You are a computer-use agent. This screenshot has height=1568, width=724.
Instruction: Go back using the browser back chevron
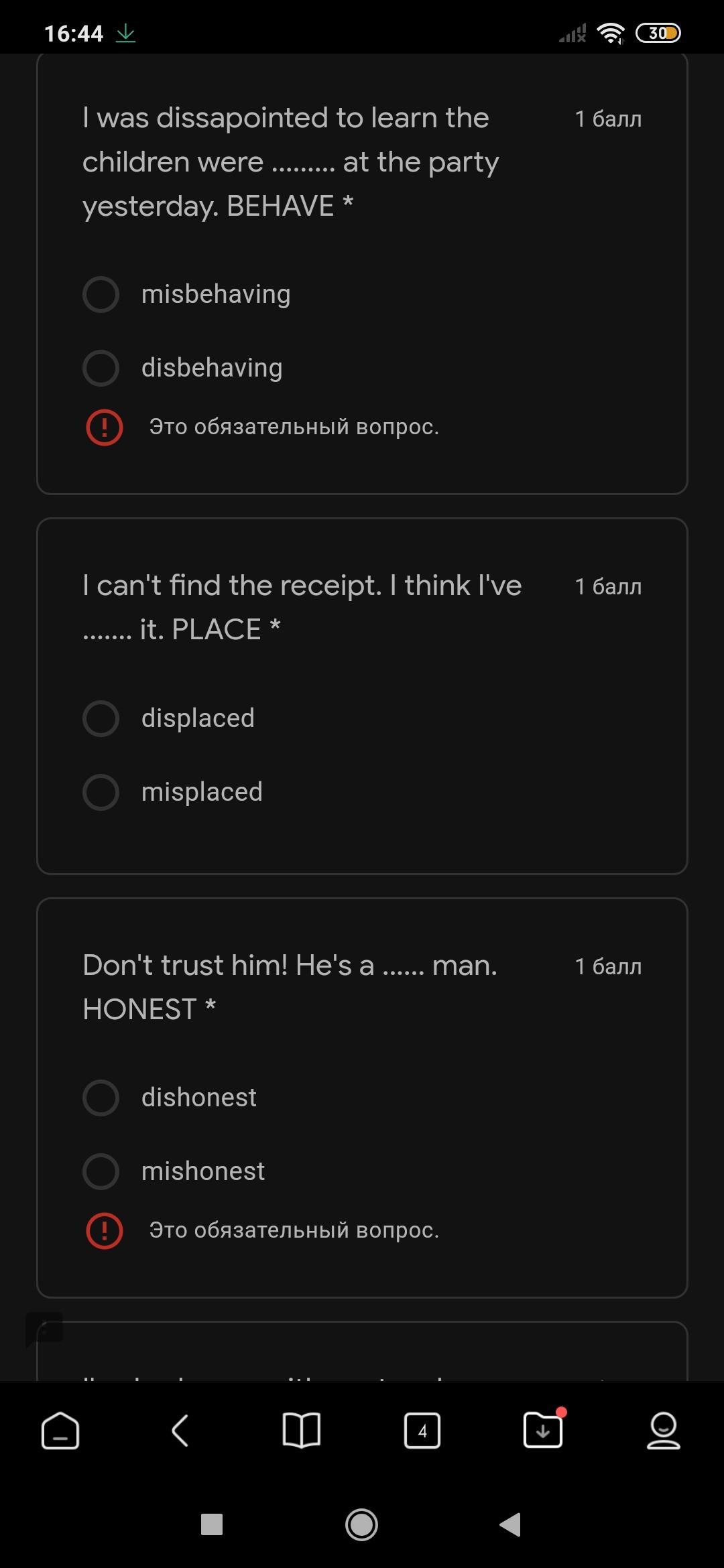pos(180,1431)
